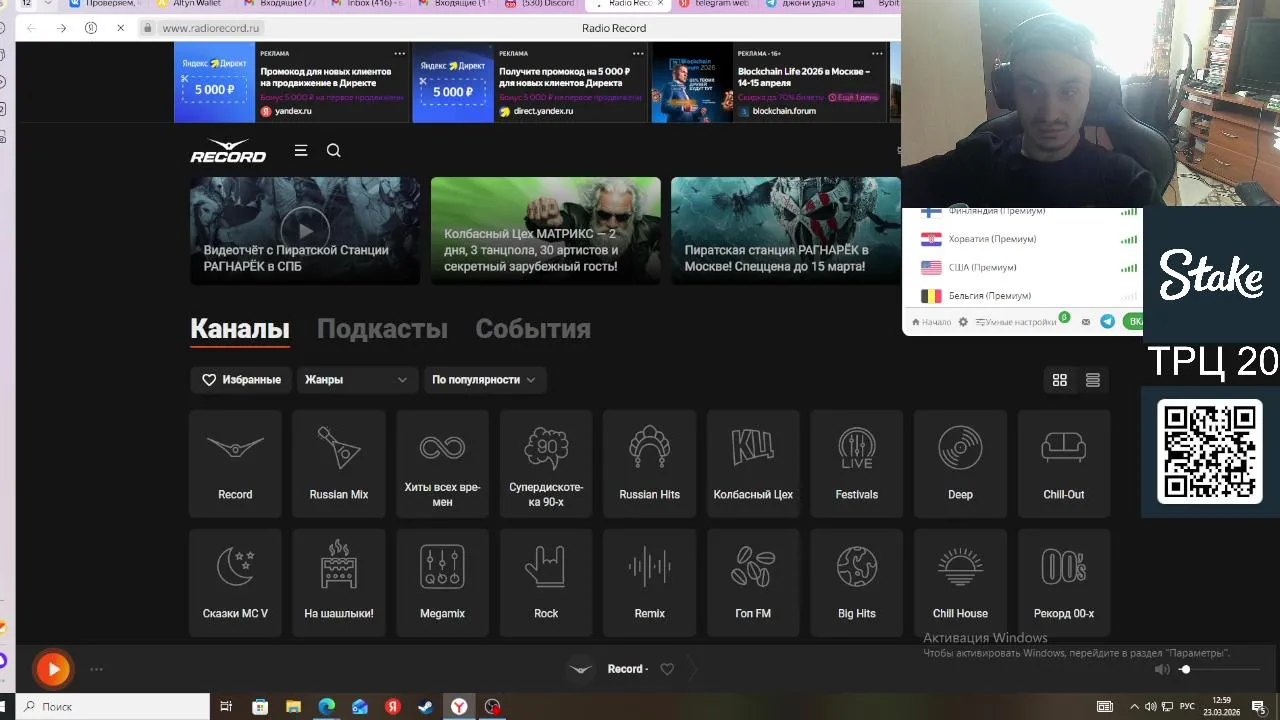Open the Пиратская станция РАГНАРЁК в Москве banner
The width and height of the screenshot is (1280, 720).
click(786, 231)
